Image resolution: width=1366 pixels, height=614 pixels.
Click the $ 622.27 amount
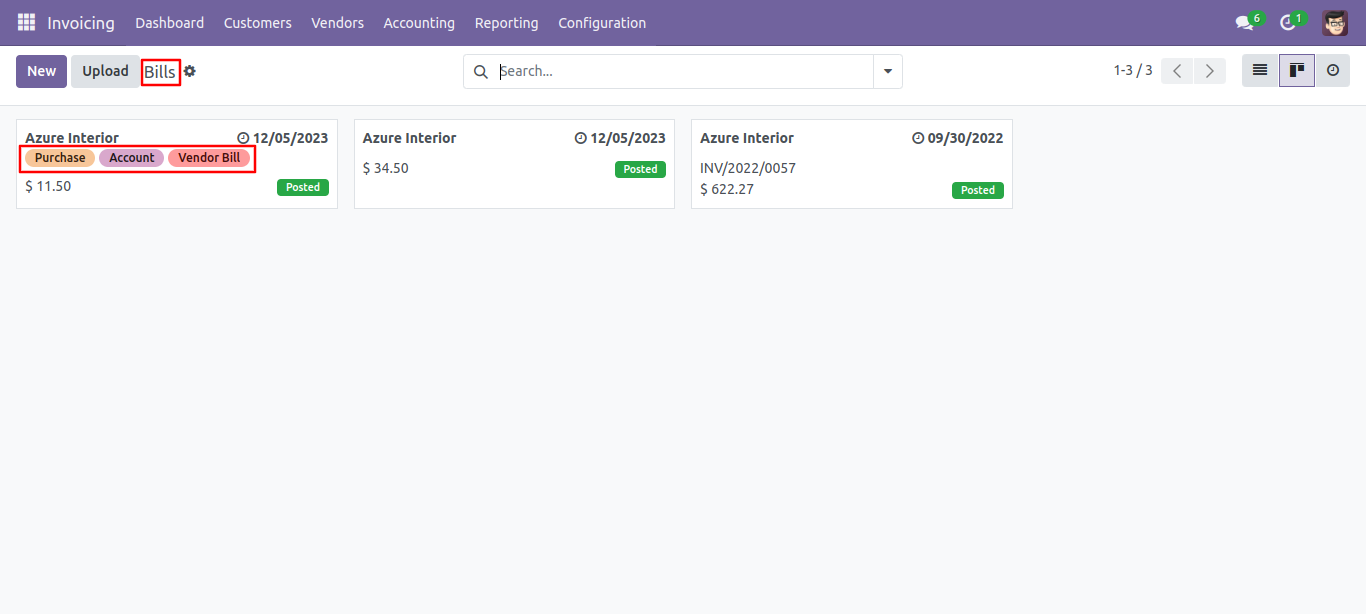coord(727,189)
